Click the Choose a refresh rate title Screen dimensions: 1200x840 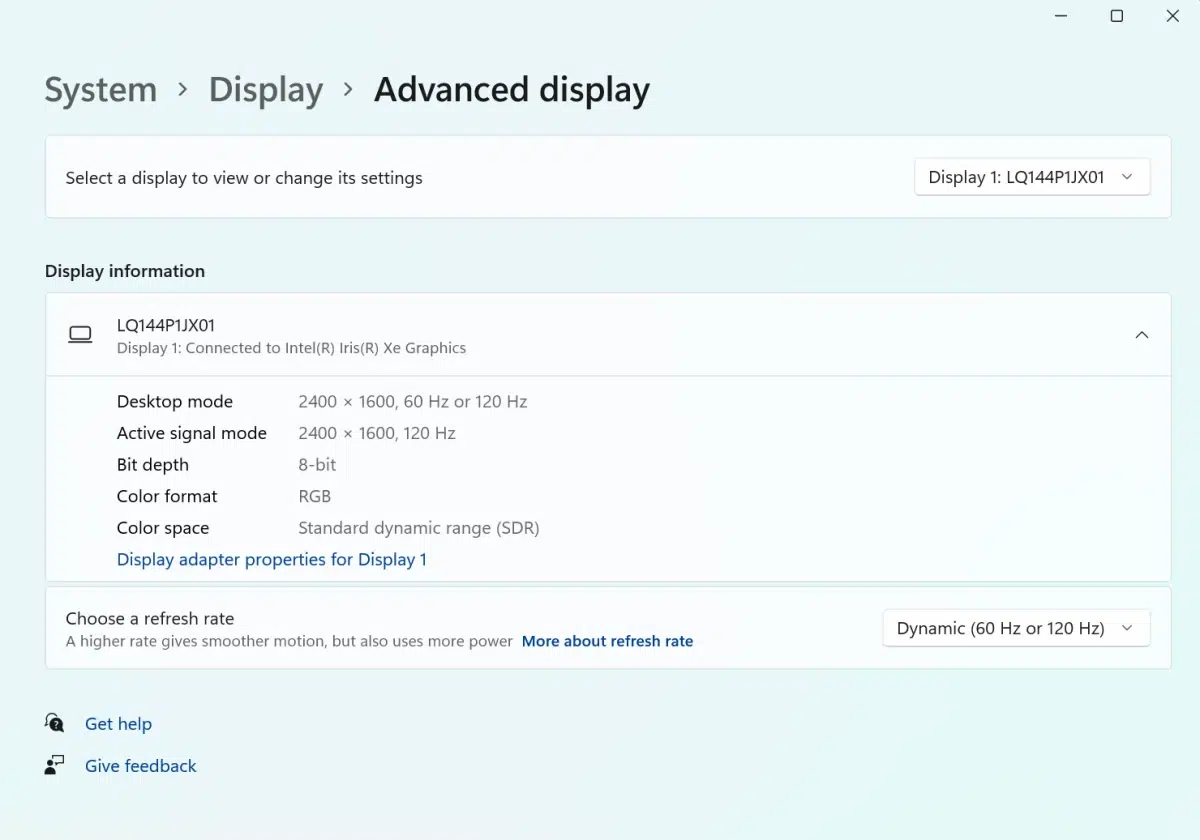tap(150, 618)
